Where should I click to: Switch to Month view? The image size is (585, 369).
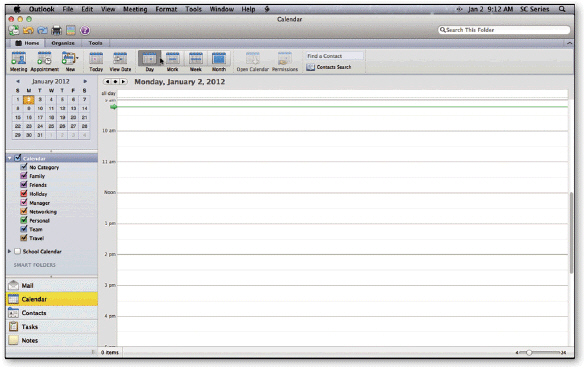point(219,62)
